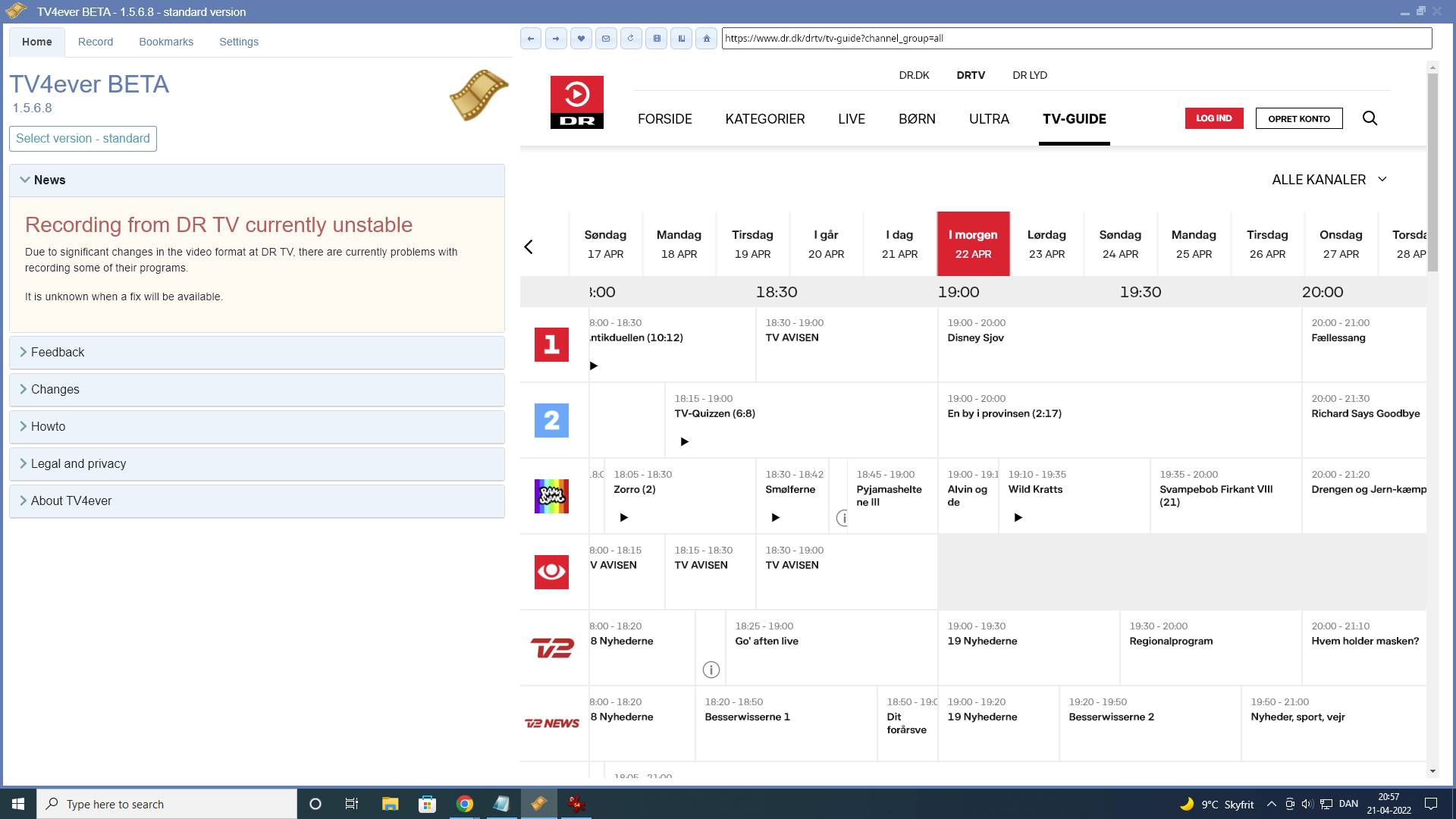Switch to the Home tab
The height and width of the screenshot is (819, 1456).
pos(37,42)
